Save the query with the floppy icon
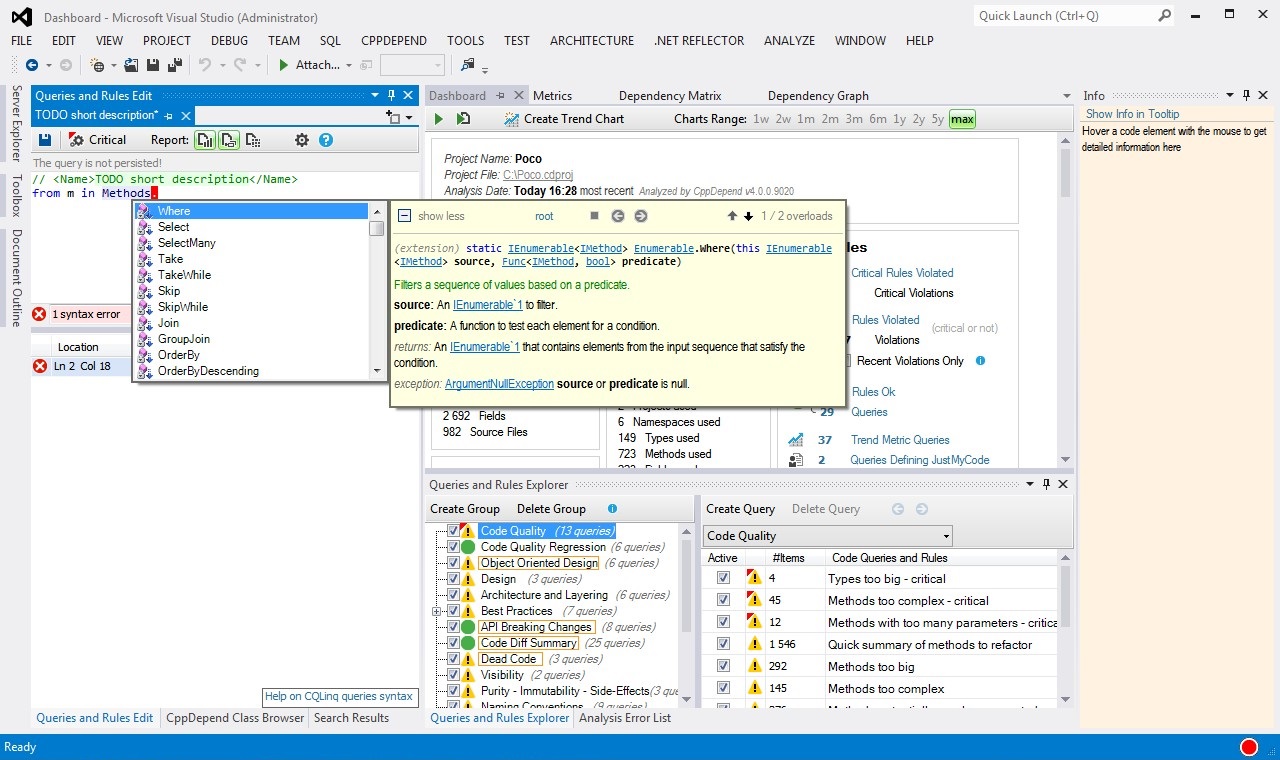1280x760 pixels. 45,140
